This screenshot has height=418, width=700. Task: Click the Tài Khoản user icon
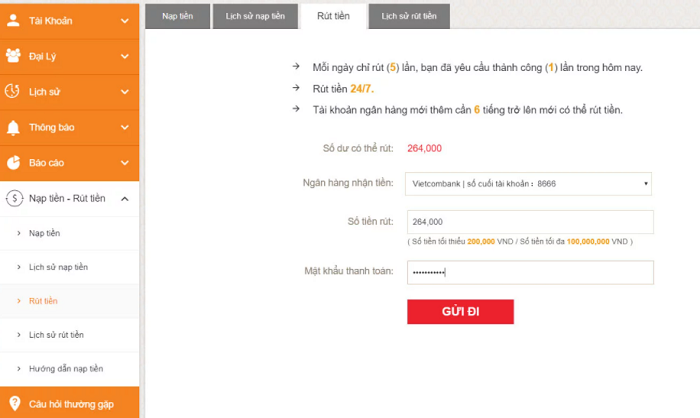pos(13,20)
